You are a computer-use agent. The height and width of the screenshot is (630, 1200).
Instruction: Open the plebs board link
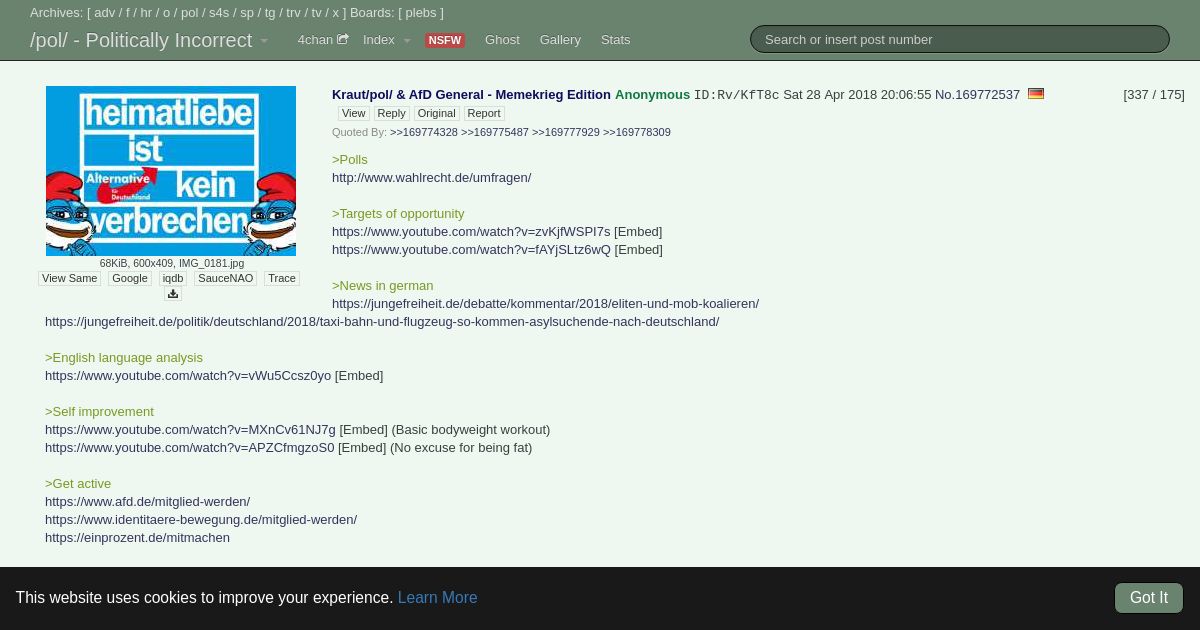click(421, 13)
